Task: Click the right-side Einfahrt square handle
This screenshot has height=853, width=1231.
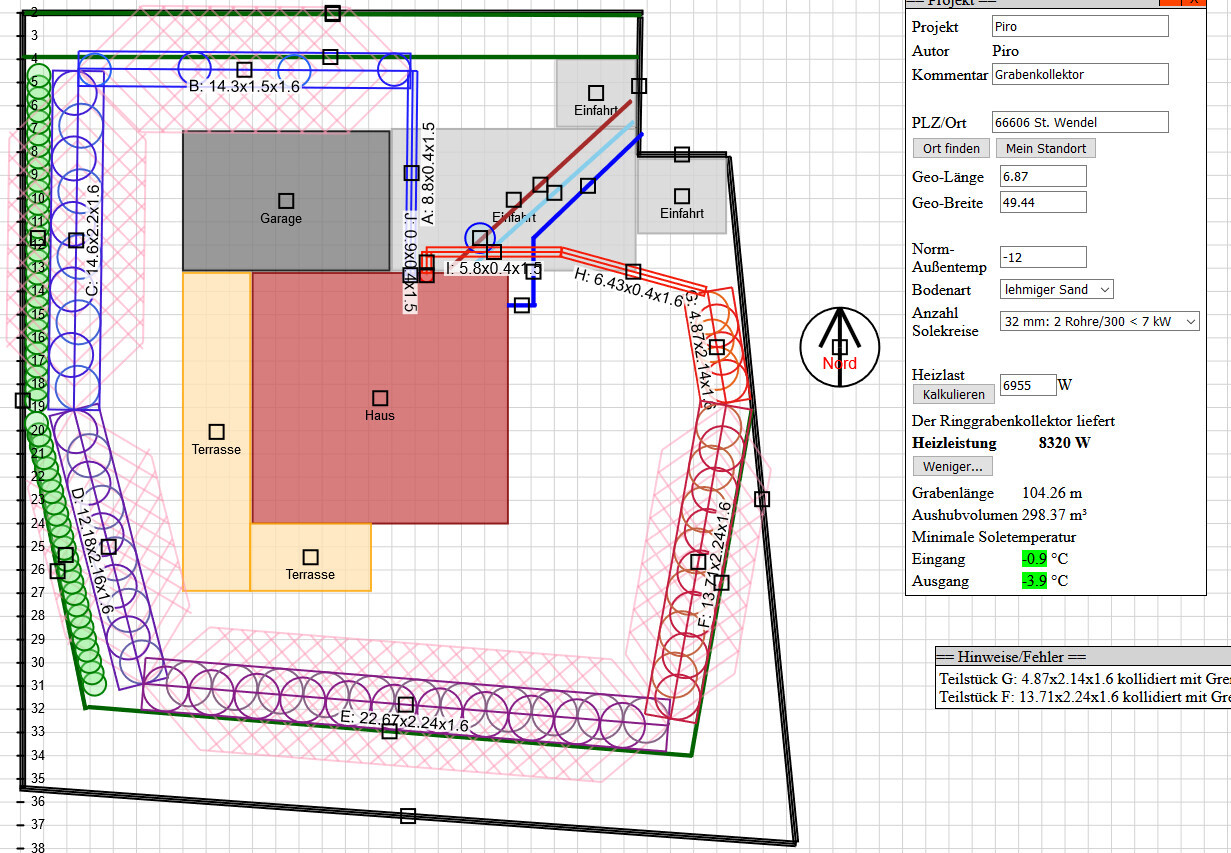Action: coord(682,196)
